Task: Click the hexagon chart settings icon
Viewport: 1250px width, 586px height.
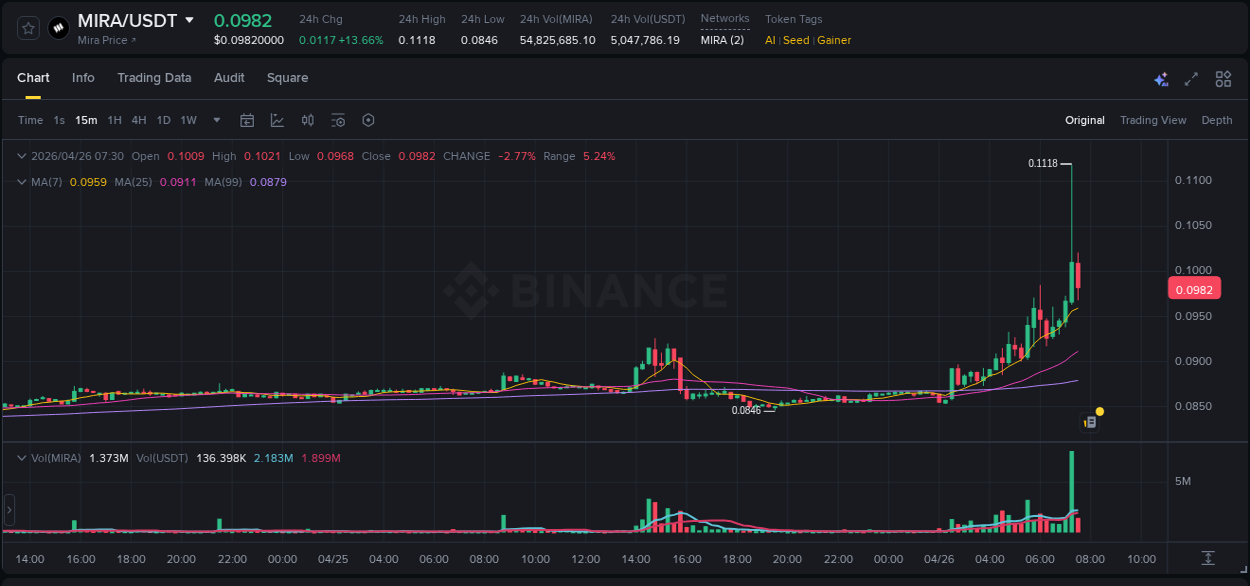Action: [368, 120]
